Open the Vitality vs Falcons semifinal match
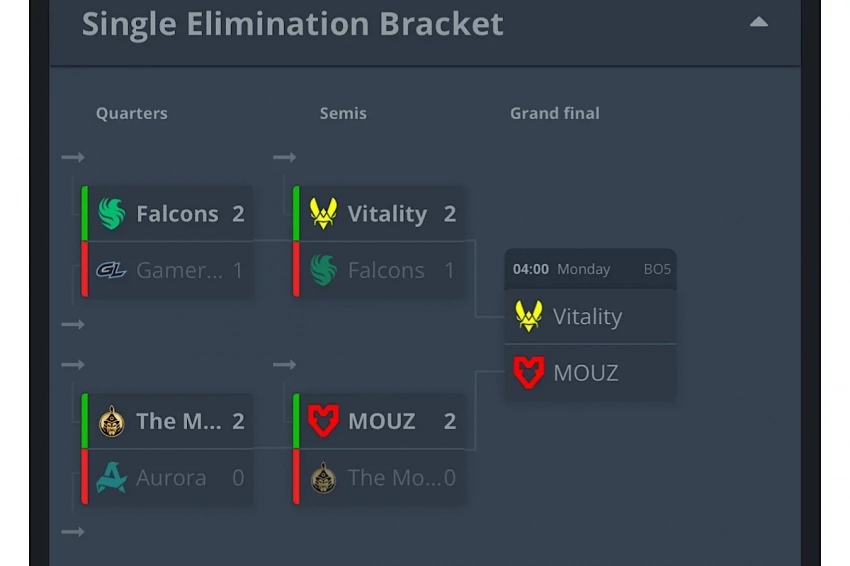Image resolution: width=850 pixels, height=566 pixels. click(379, 242)
